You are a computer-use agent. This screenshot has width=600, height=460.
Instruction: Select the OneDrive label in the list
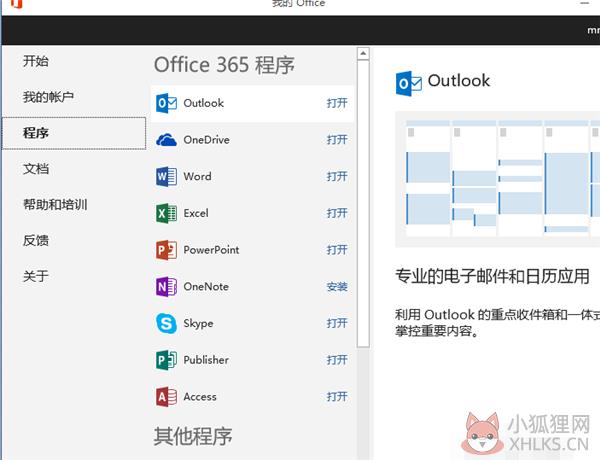[x=207, y=140]
